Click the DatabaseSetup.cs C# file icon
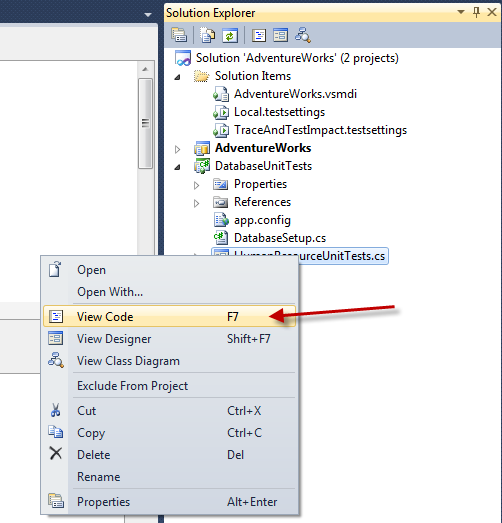The height and width of the screenshot is (523, 502). 221,238
